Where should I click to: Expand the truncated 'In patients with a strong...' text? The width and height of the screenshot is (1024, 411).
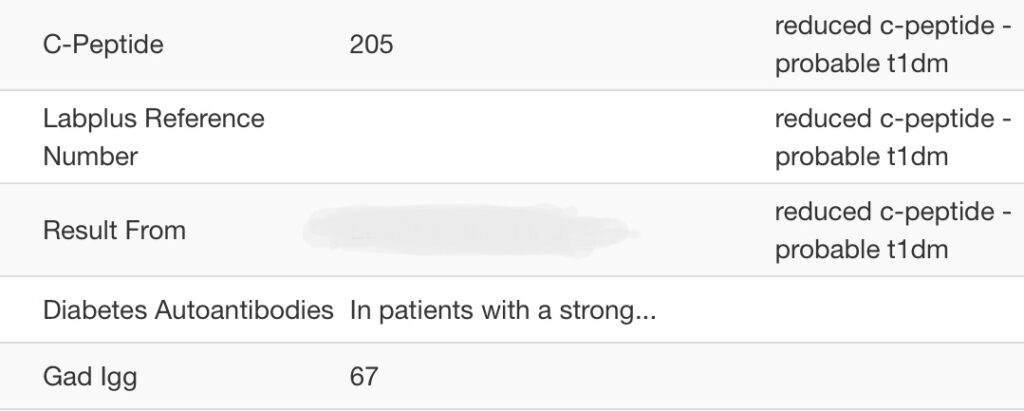click(503, 310)
